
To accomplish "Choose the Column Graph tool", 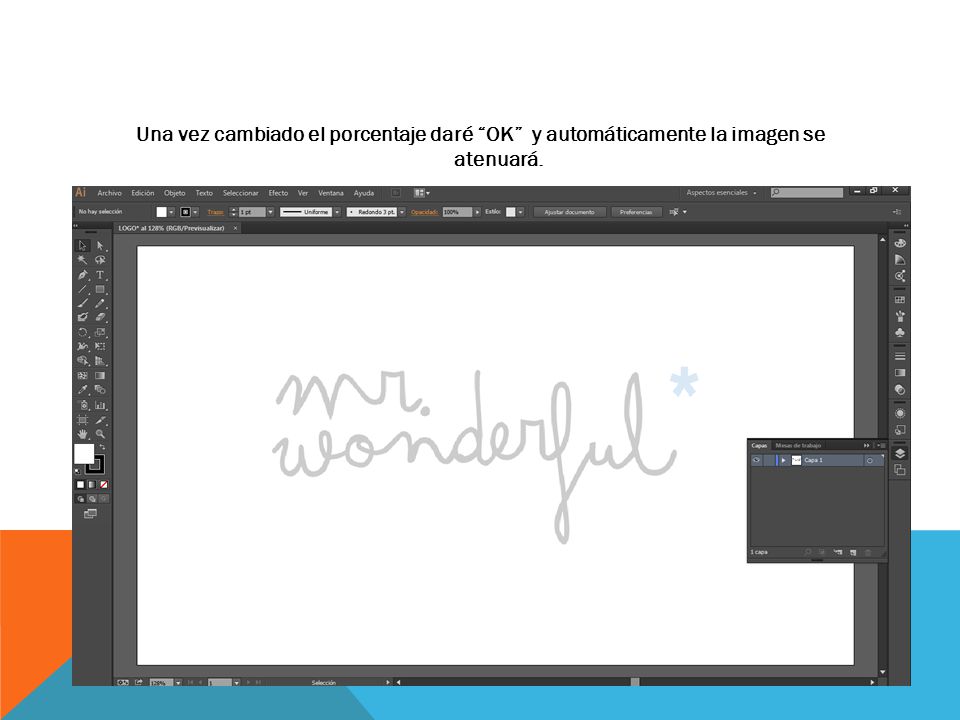I will [x=100, y=405].
